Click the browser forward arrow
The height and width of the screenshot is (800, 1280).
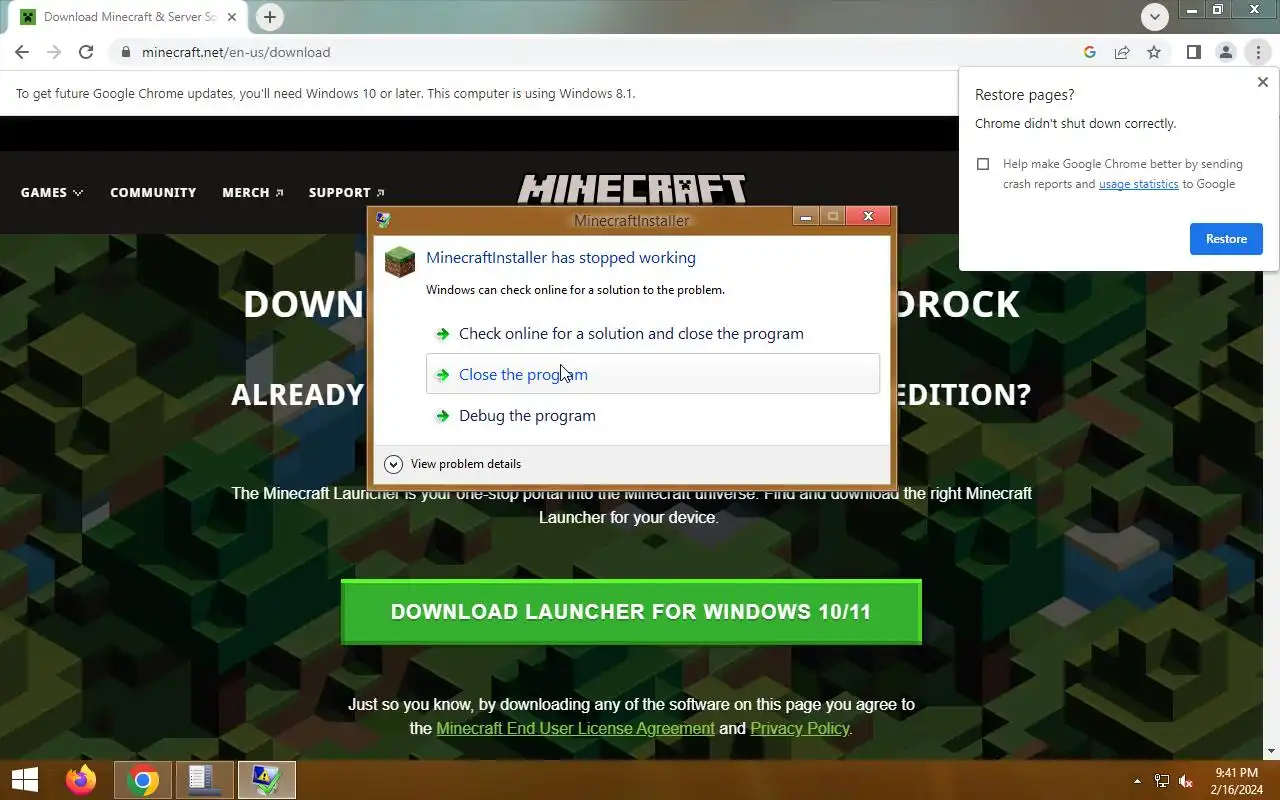click(x=54, y=52)
